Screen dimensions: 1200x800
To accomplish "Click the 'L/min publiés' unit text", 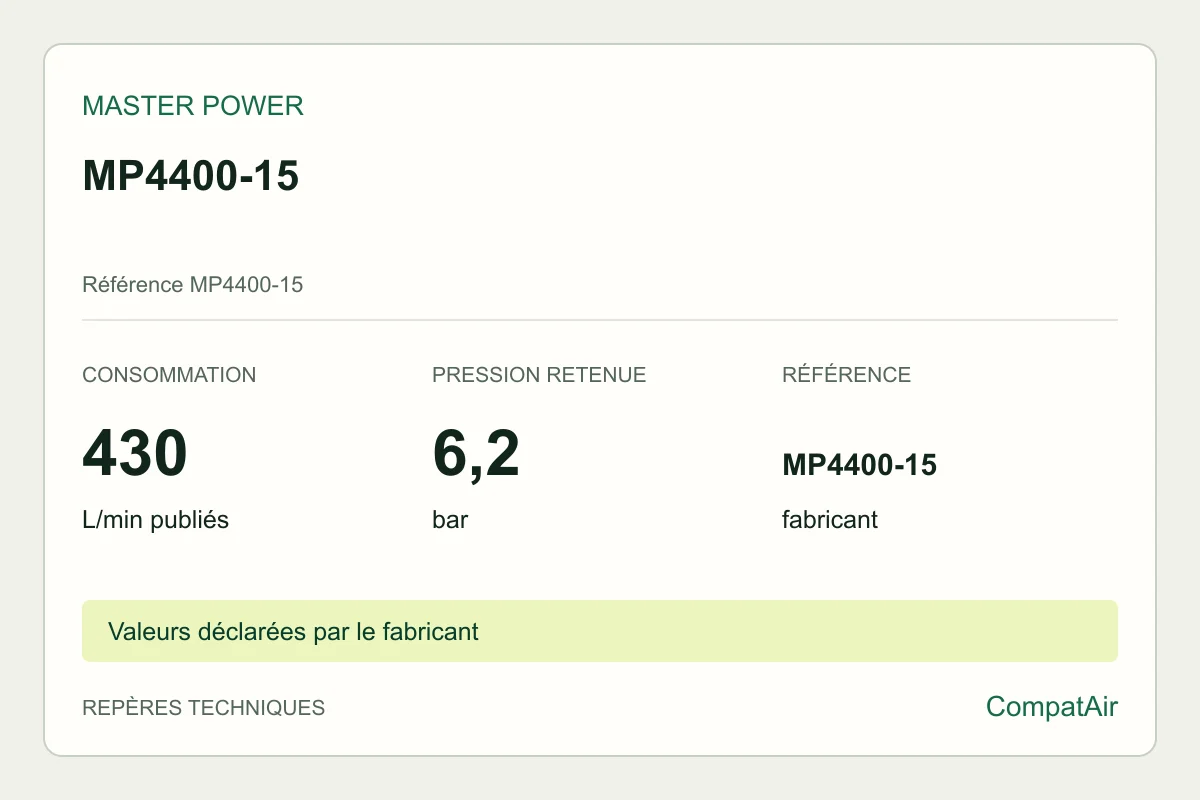I will tap(156, 520).
